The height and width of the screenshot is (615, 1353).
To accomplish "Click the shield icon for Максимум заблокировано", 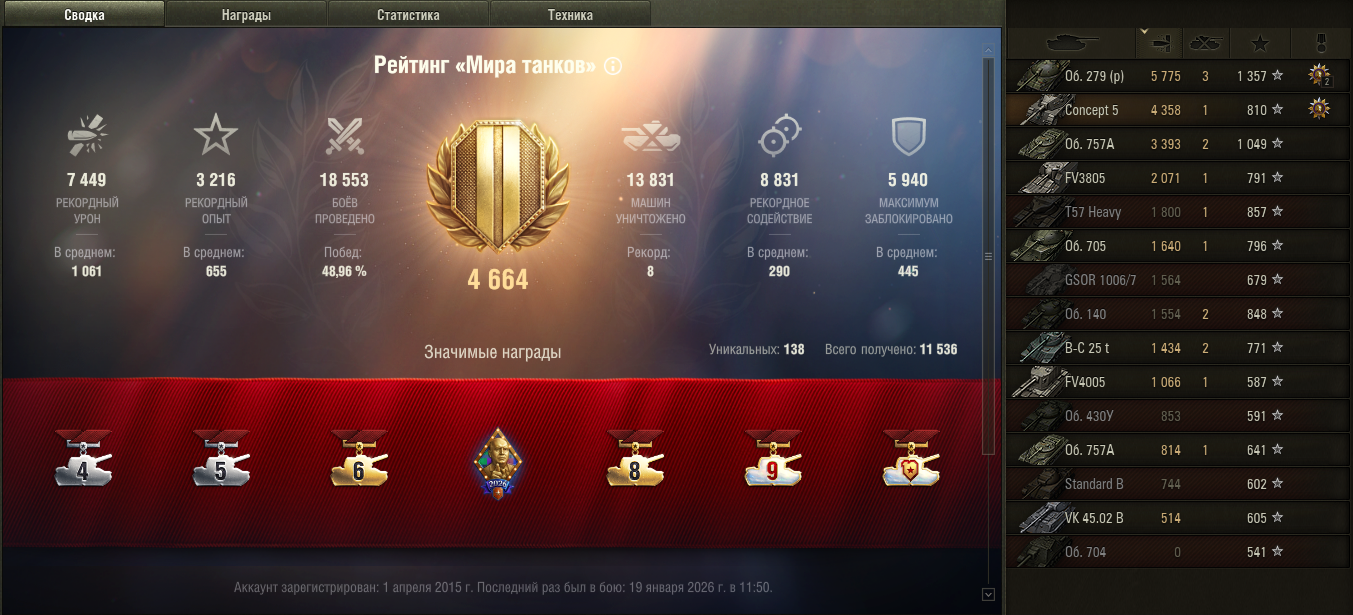I will 908,137.
